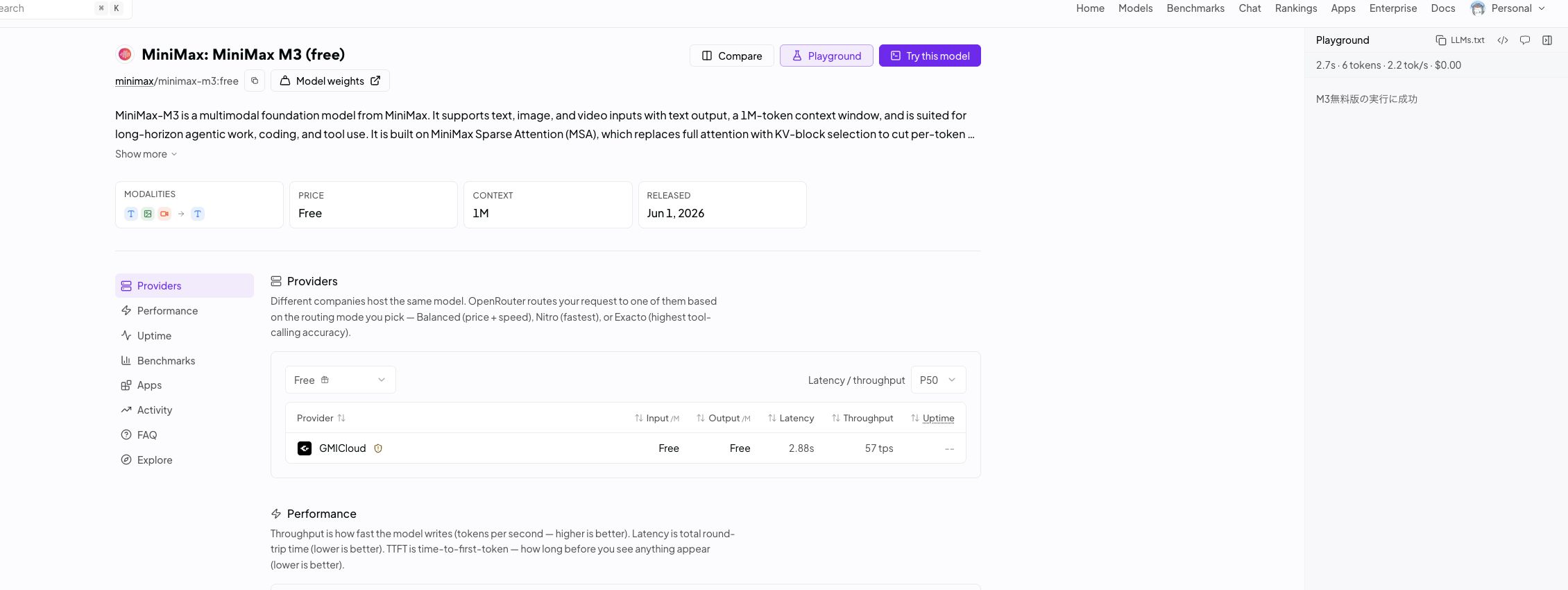Screen dimensions: 1568x590
Task: Click the Compare button
Action: pos(732,56)
